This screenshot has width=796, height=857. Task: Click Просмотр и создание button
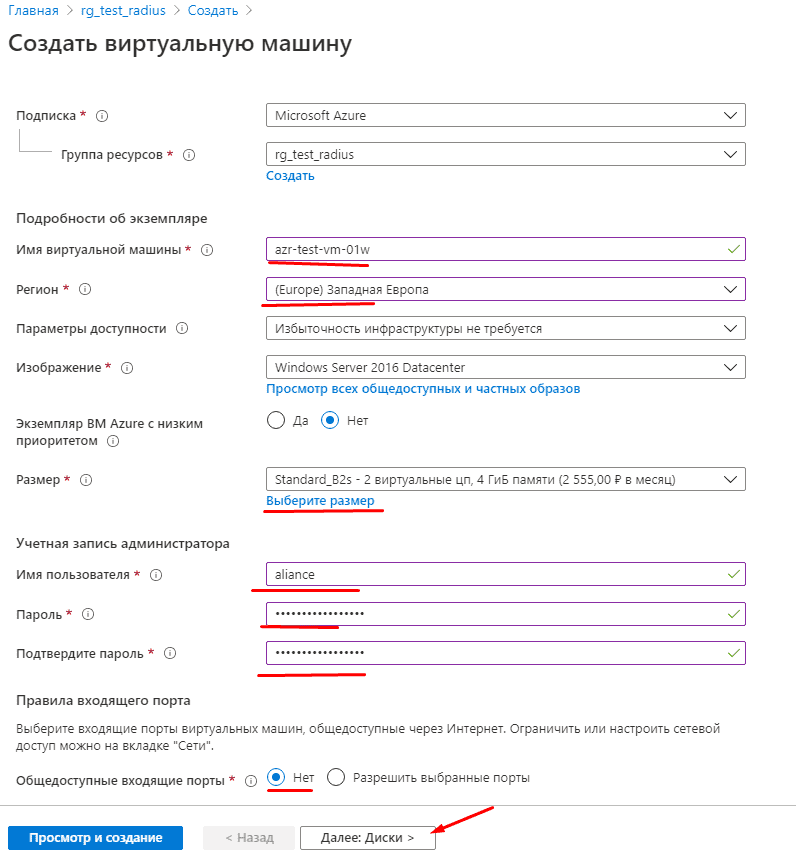coord(96,838)
